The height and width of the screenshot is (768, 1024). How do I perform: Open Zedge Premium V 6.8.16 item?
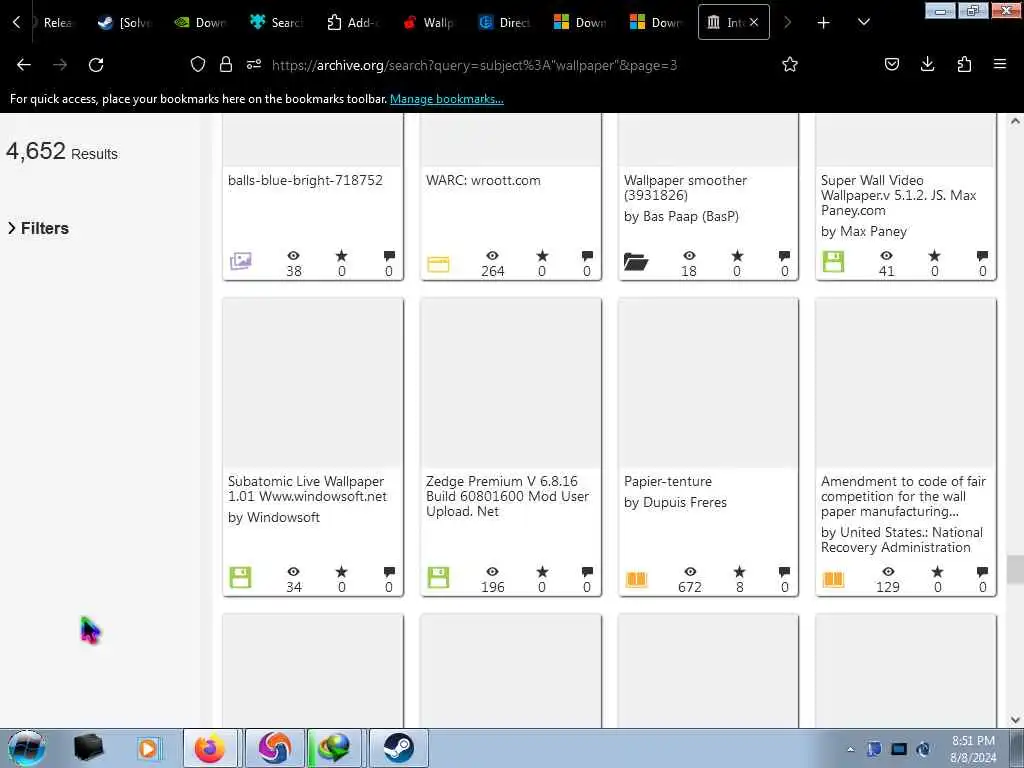507,496
